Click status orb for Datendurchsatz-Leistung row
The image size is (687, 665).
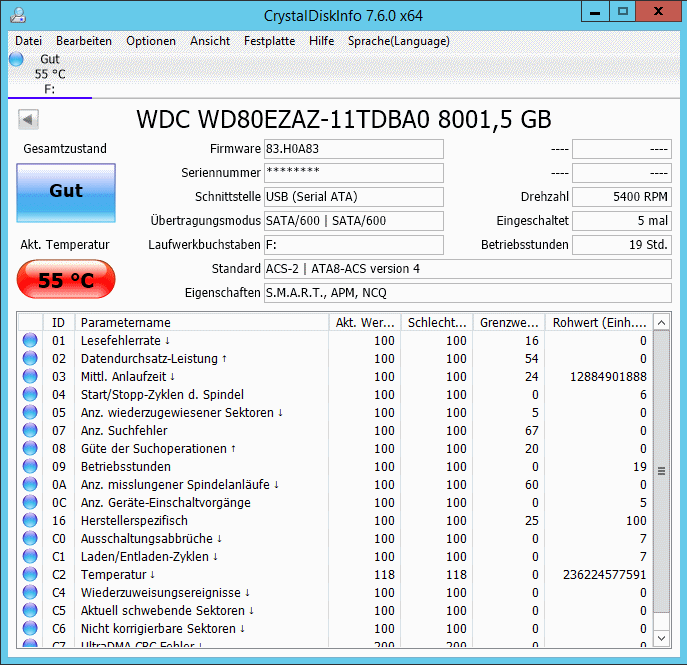pos(30,358)
